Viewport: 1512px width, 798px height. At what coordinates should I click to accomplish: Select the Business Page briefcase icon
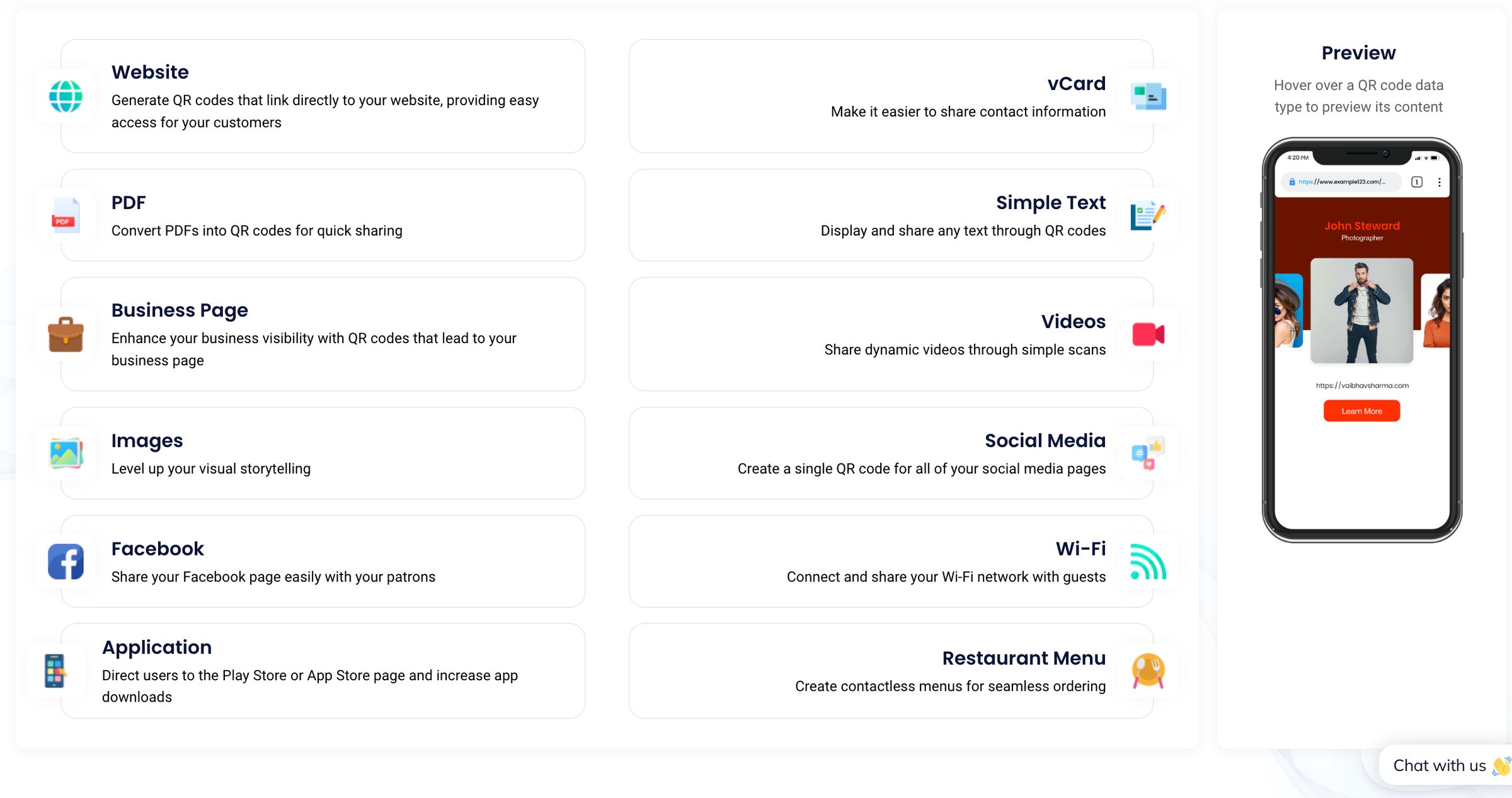click(66, 334)
